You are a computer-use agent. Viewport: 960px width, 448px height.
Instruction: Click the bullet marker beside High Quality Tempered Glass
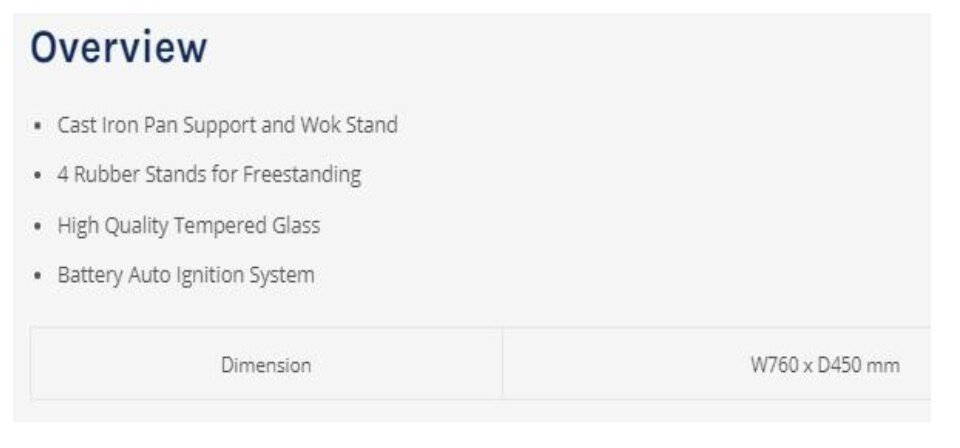(38, 226)
